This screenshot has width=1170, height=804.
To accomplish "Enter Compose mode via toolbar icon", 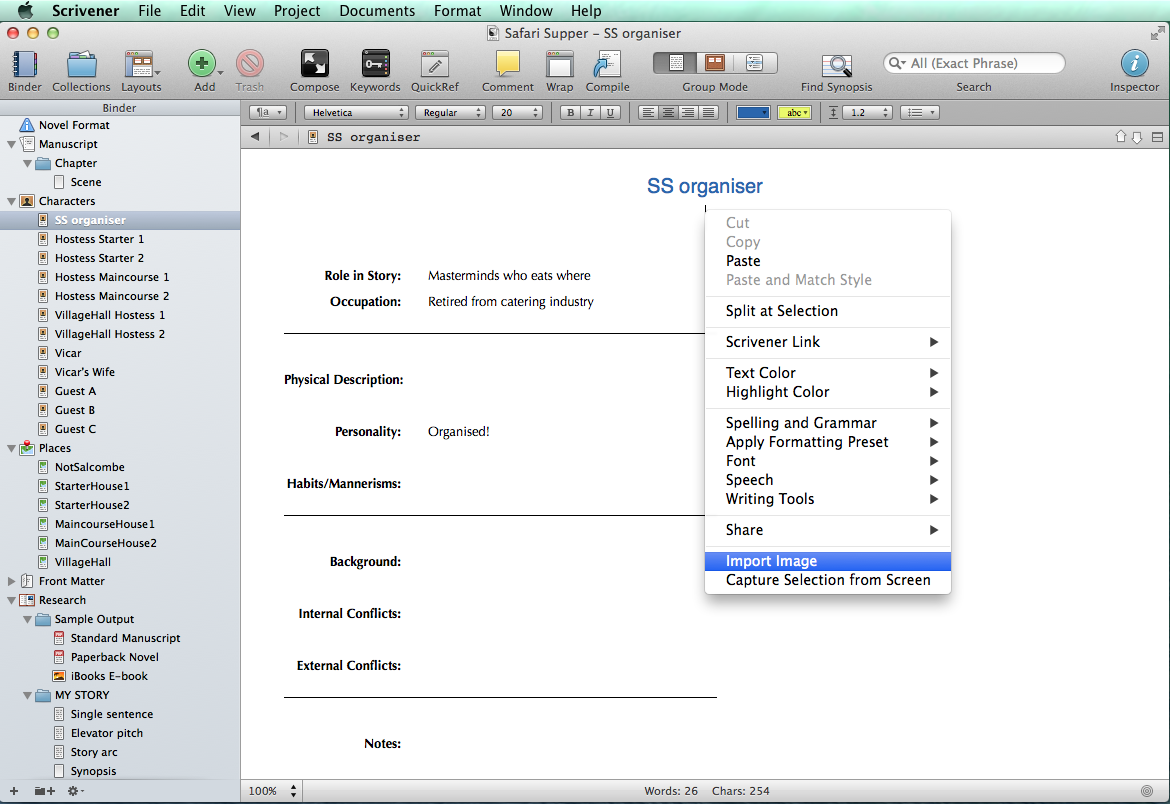I will click(x=314, y=63).
